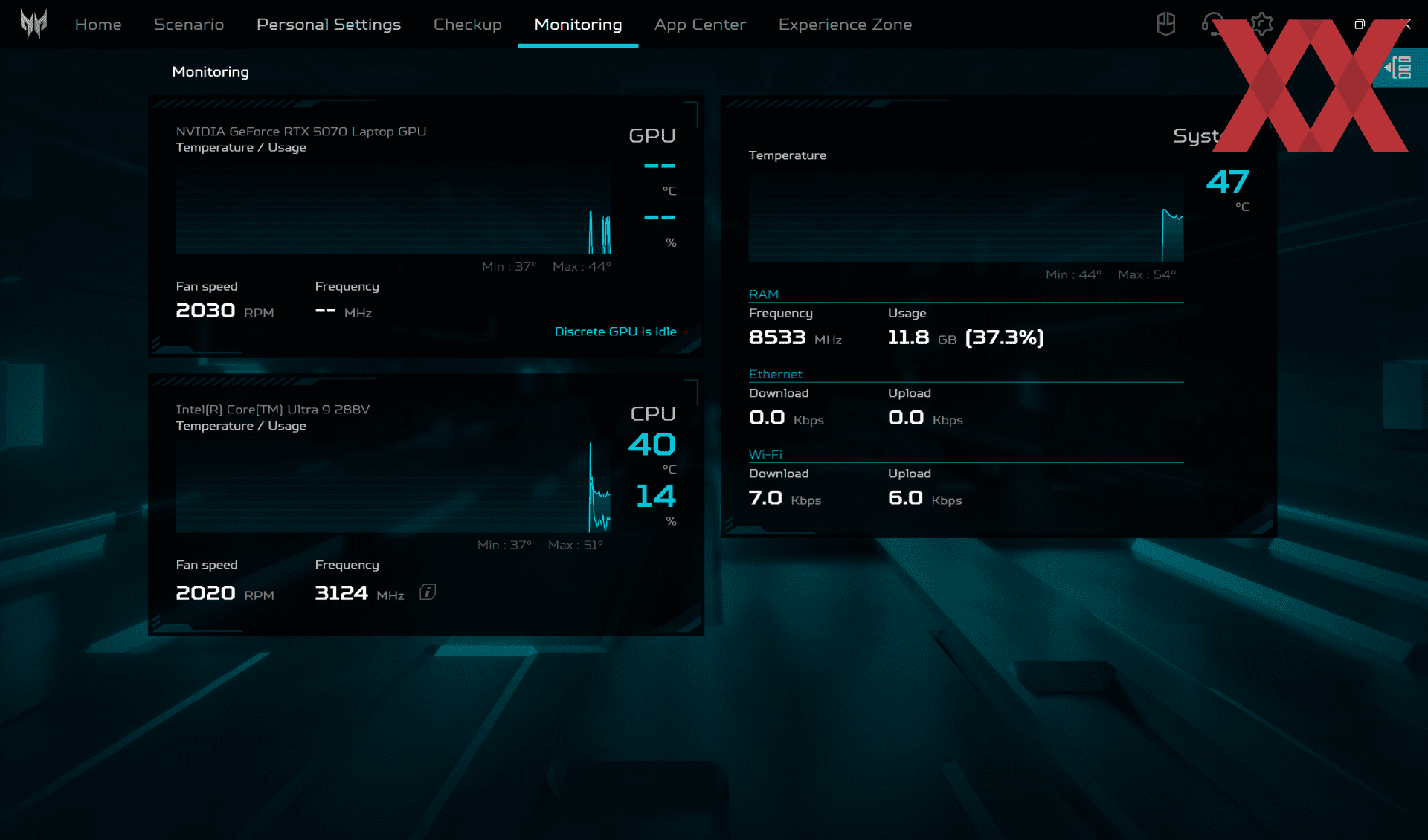Click the Predator logo icon
Viewport: 1428px width, 840px height.
click(33, 24)
